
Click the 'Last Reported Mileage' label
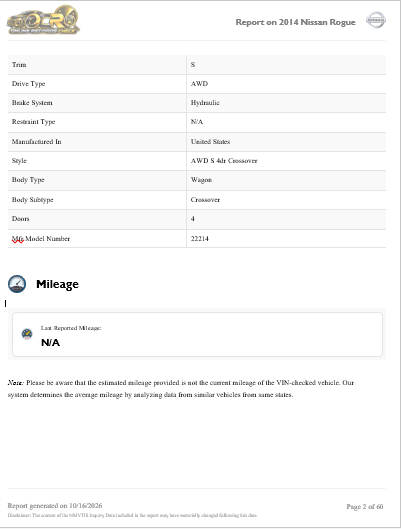71,328
